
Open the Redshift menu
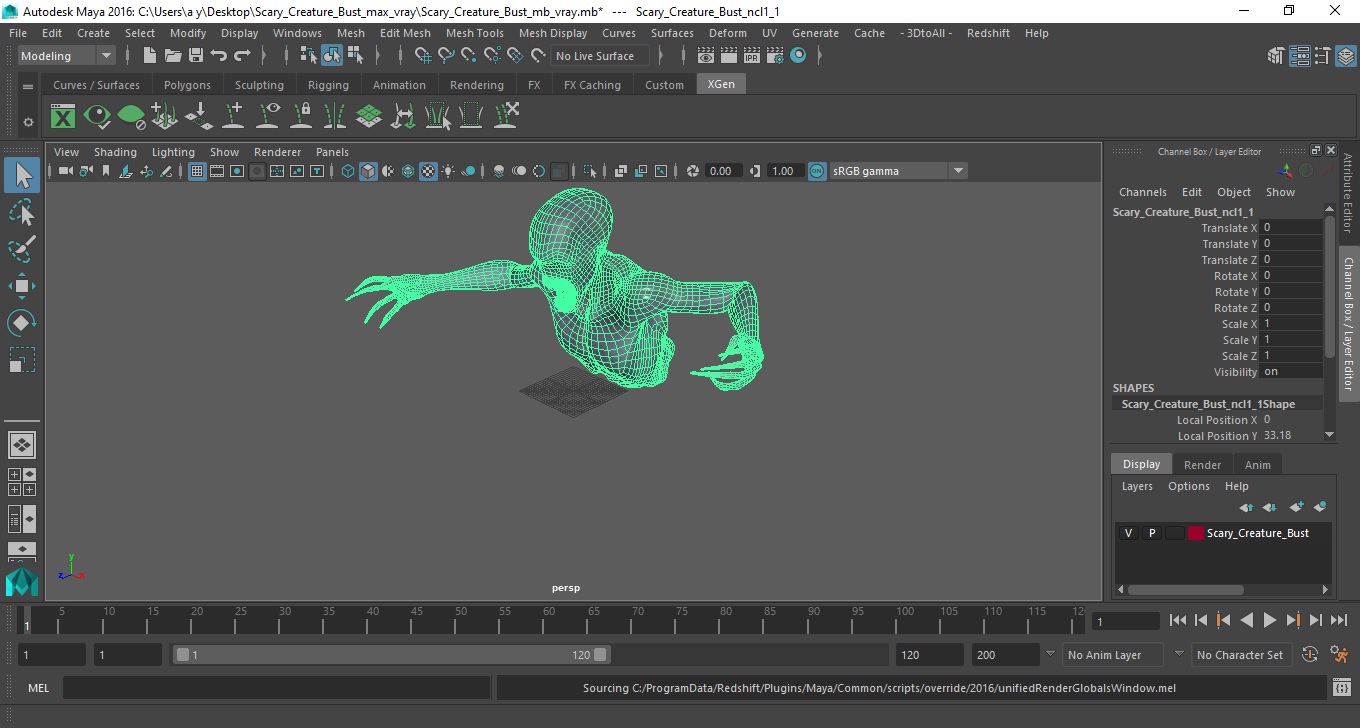(988, 33)
